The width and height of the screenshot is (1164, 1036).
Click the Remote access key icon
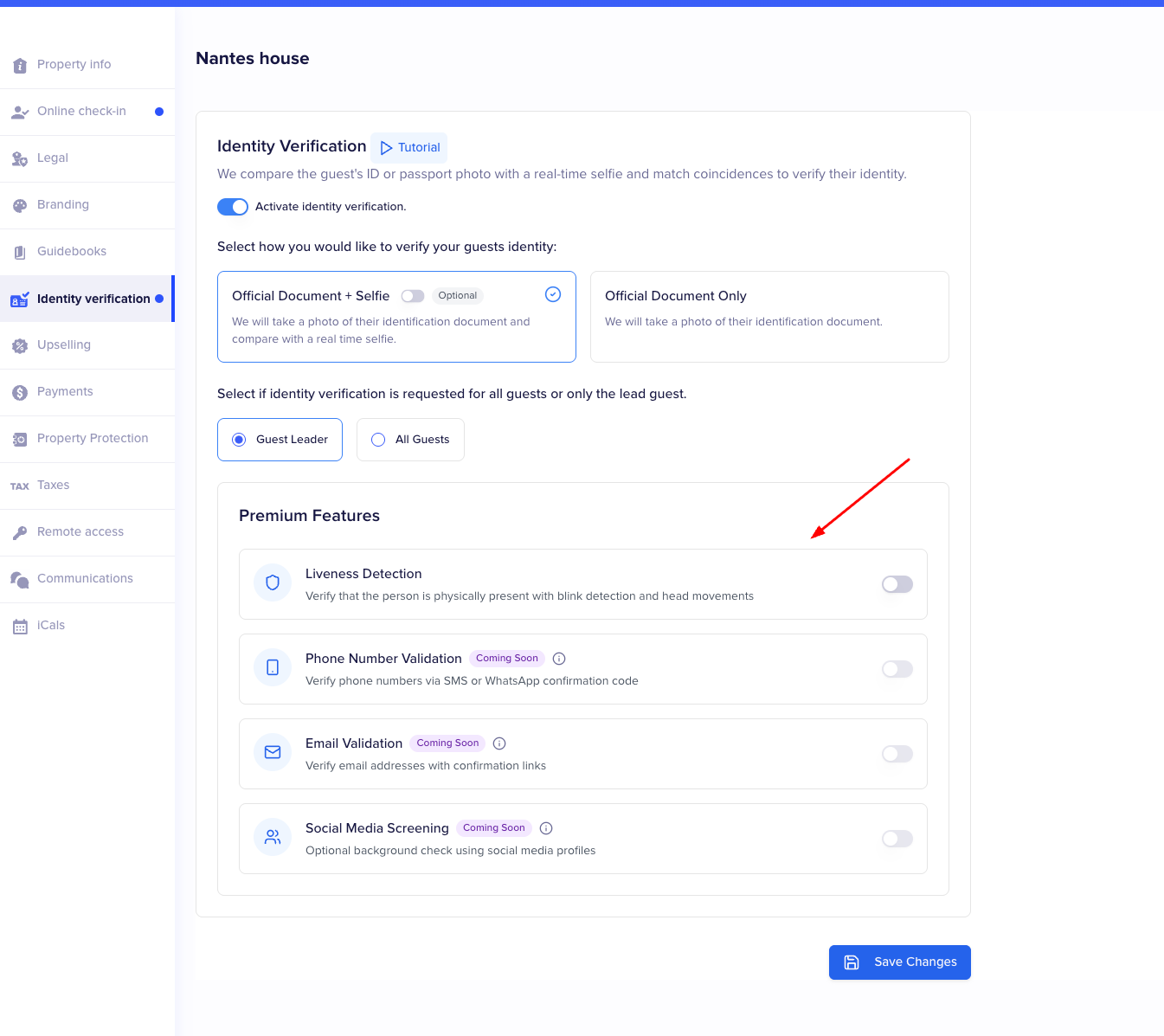point(20,533)
